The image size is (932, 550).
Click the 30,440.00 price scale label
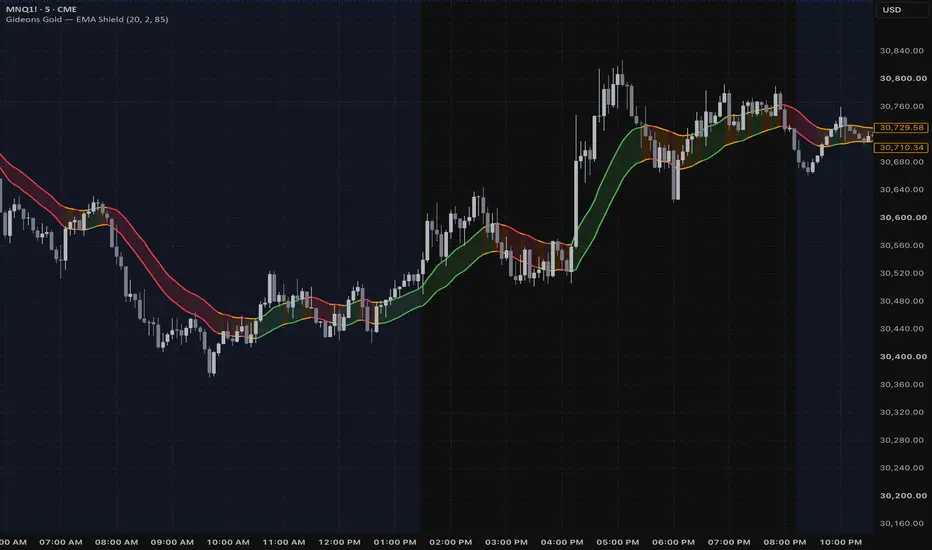coord(902,328)
